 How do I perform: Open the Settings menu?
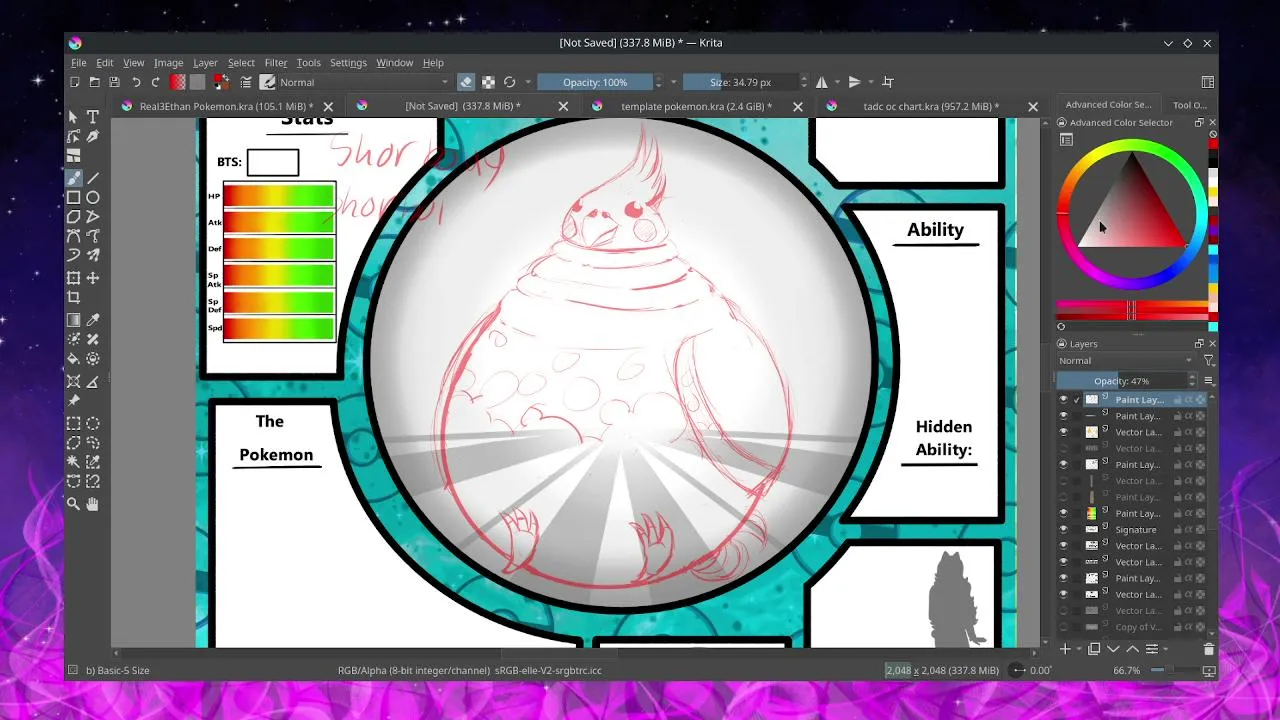click(348, 63)
